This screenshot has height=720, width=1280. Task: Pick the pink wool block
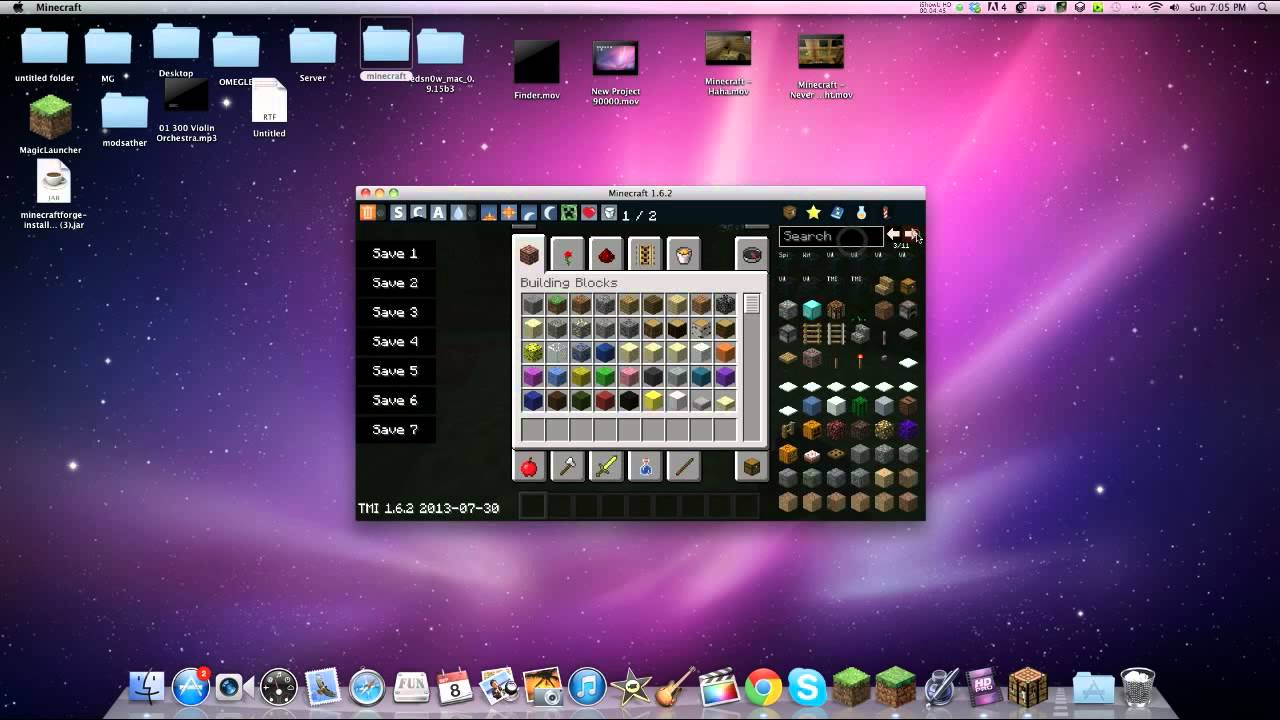(629, 376)
